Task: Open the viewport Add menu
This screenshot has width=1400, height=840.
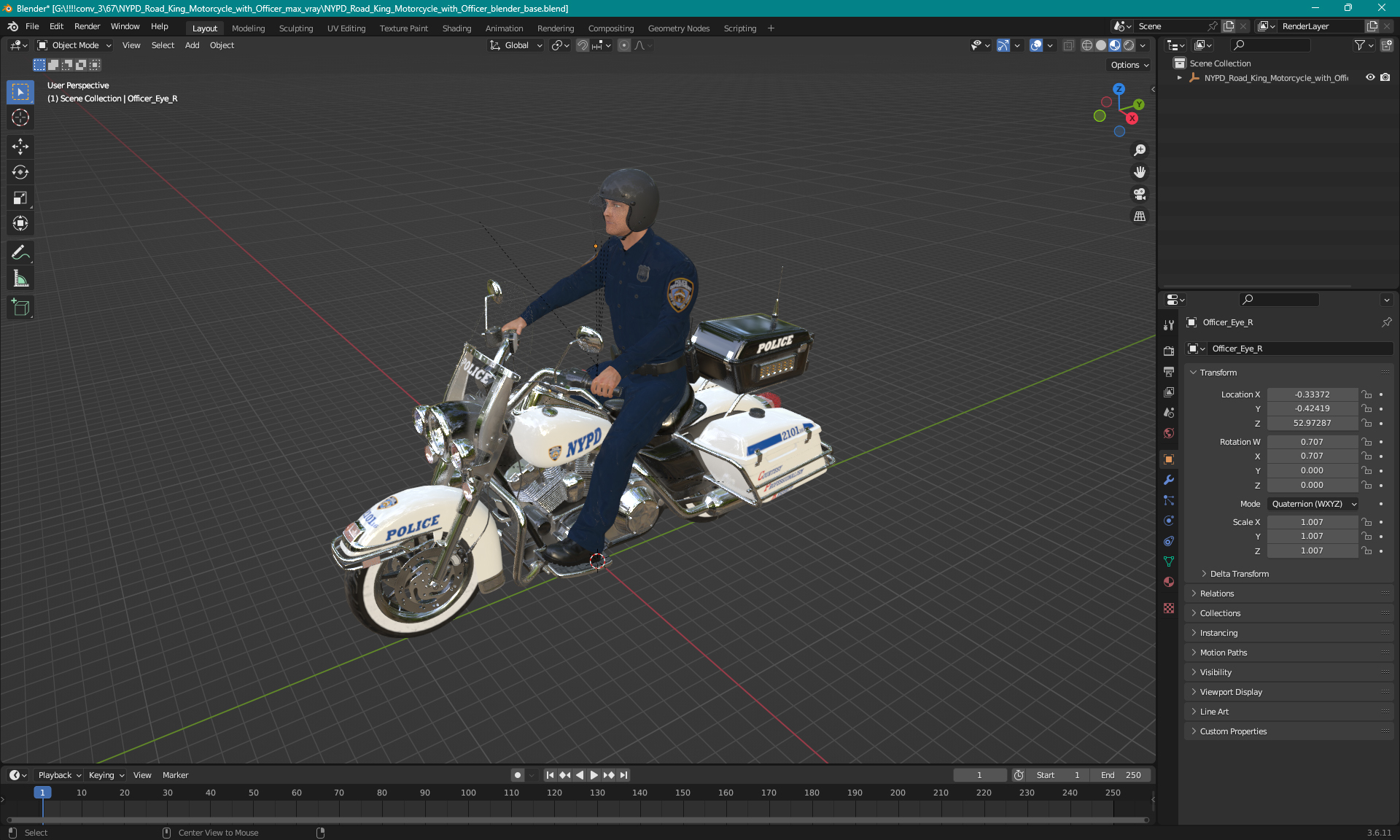Action: (x=192, y=45)
